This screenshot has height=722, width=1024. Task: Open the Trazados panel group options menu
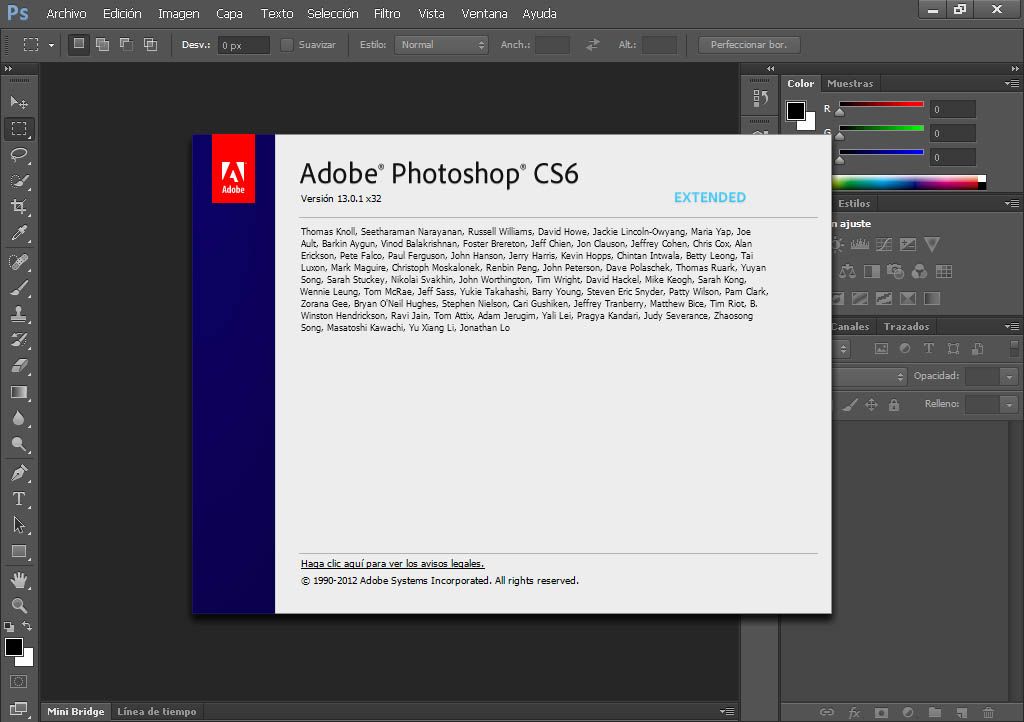click(1012, 326)
